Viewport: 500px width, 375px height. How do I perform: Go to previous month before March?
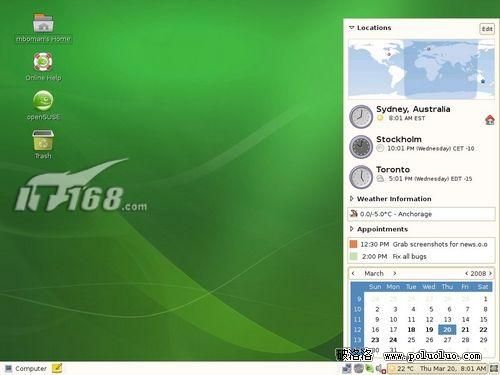(x=353, y=273)
